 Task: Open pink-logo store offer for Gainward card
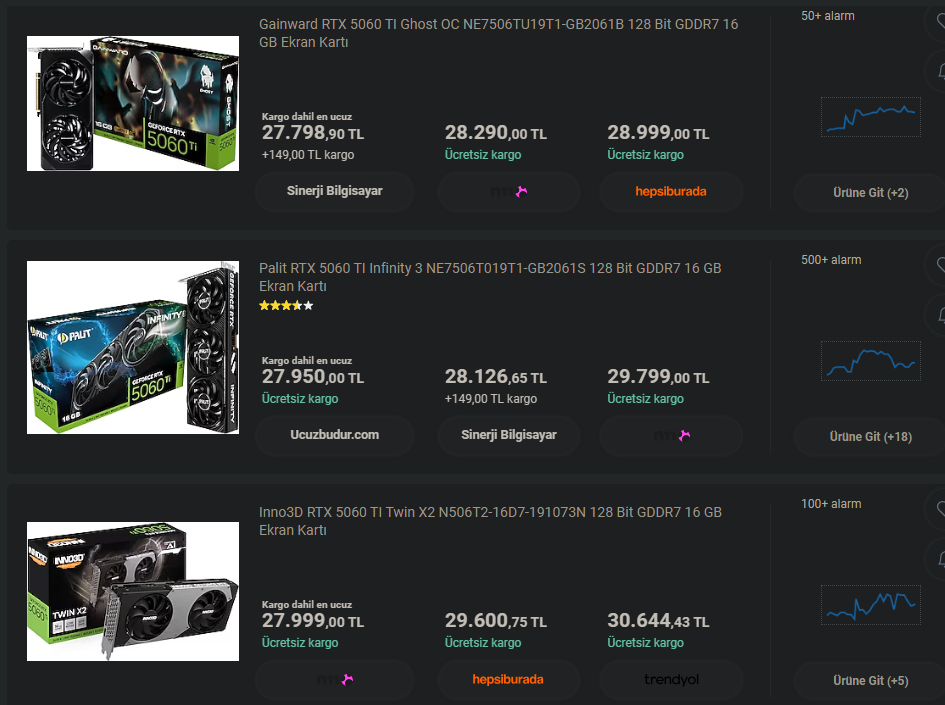click(x=509, y=192)
